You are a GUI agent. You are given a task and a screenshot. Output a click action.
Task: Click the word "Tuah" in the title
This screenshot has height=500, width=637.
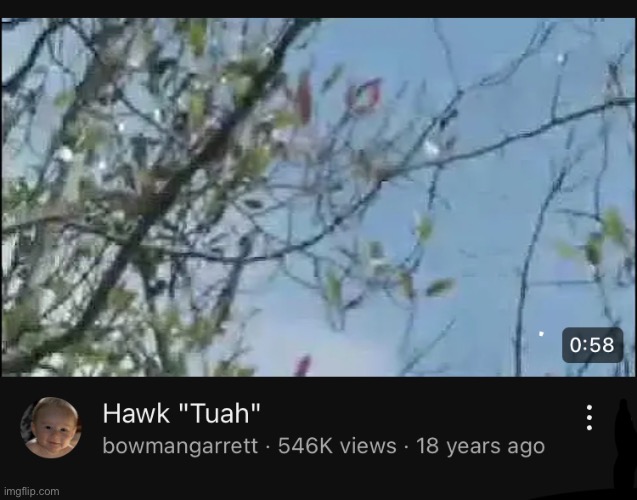point(219,413)
